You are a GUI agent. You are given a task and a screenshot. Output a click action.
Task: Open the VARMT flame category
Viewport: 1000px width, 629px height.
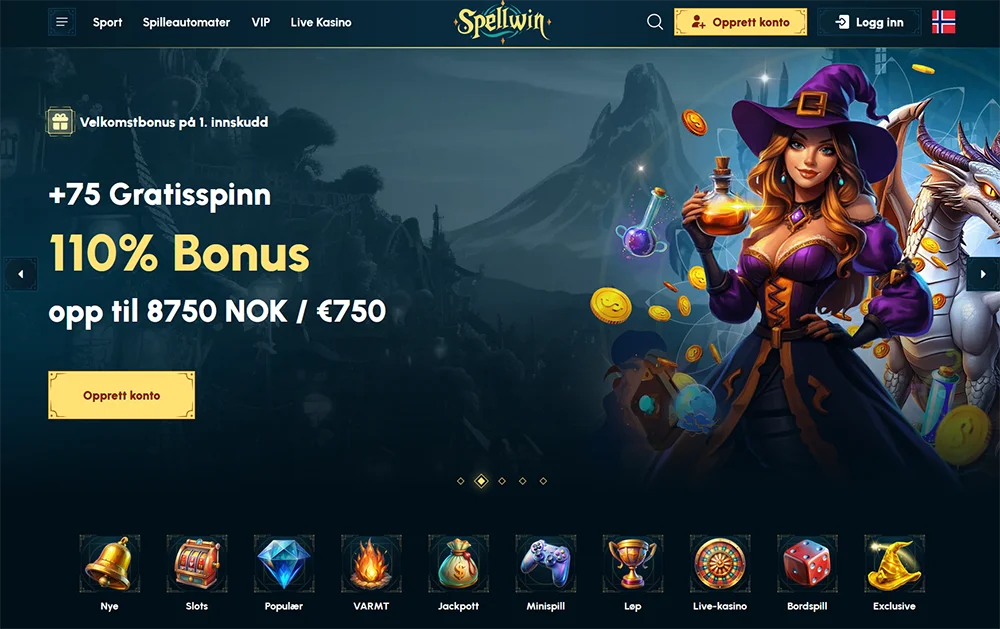coord(371,564)
